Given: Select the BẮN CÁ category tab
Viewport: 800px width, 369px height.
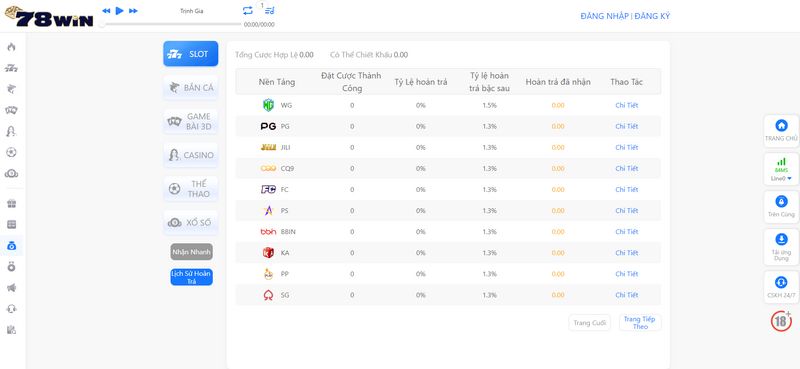Looking at the screenshot, I should tap(191, 88).
